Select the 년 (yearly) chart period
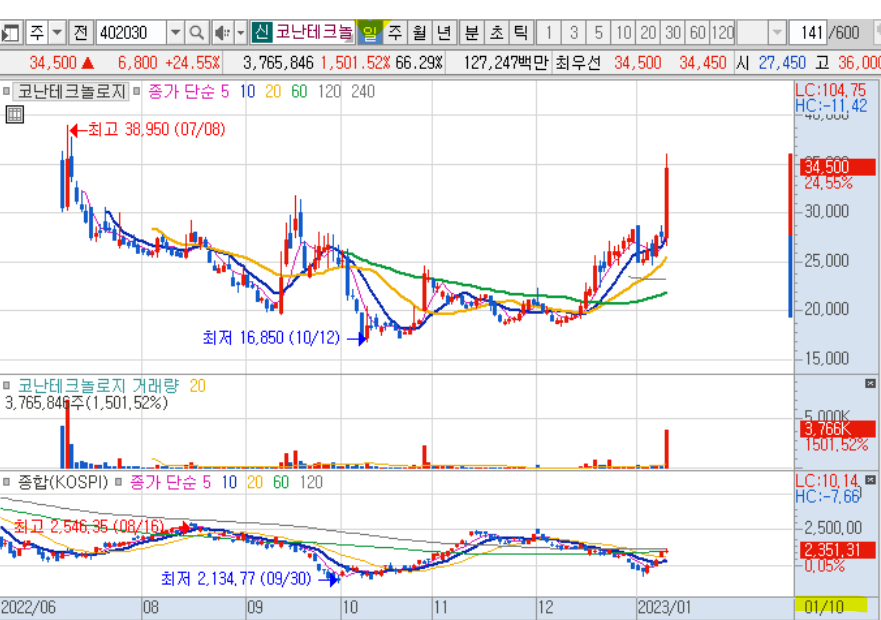 click(x=444, y=33)
